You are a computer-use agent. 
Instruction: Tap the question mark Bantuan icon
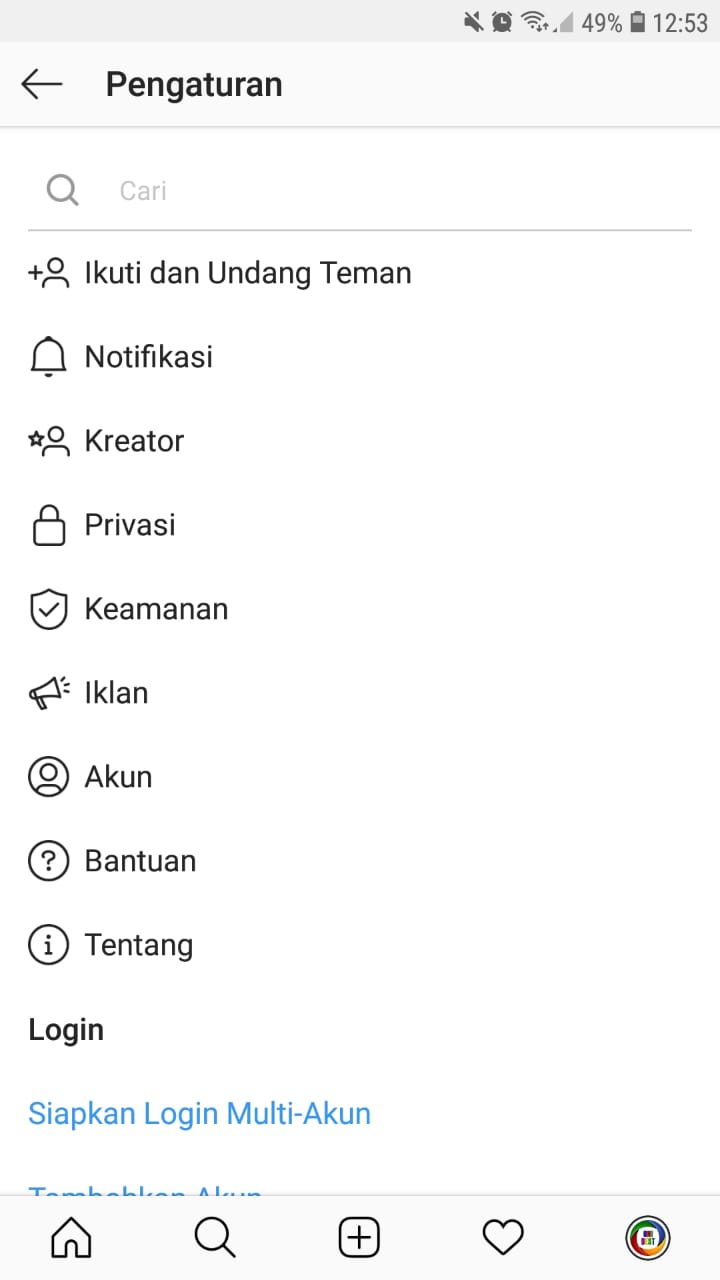click(x=49, y=861)
